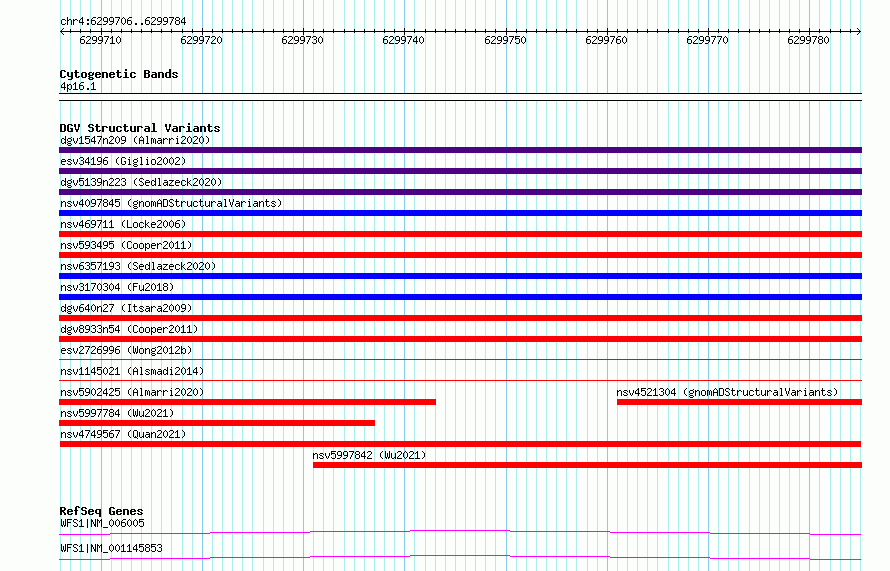890x571 pixels.
Task: Click the red bar under nsv4521304
Action: tap(739, 402)
